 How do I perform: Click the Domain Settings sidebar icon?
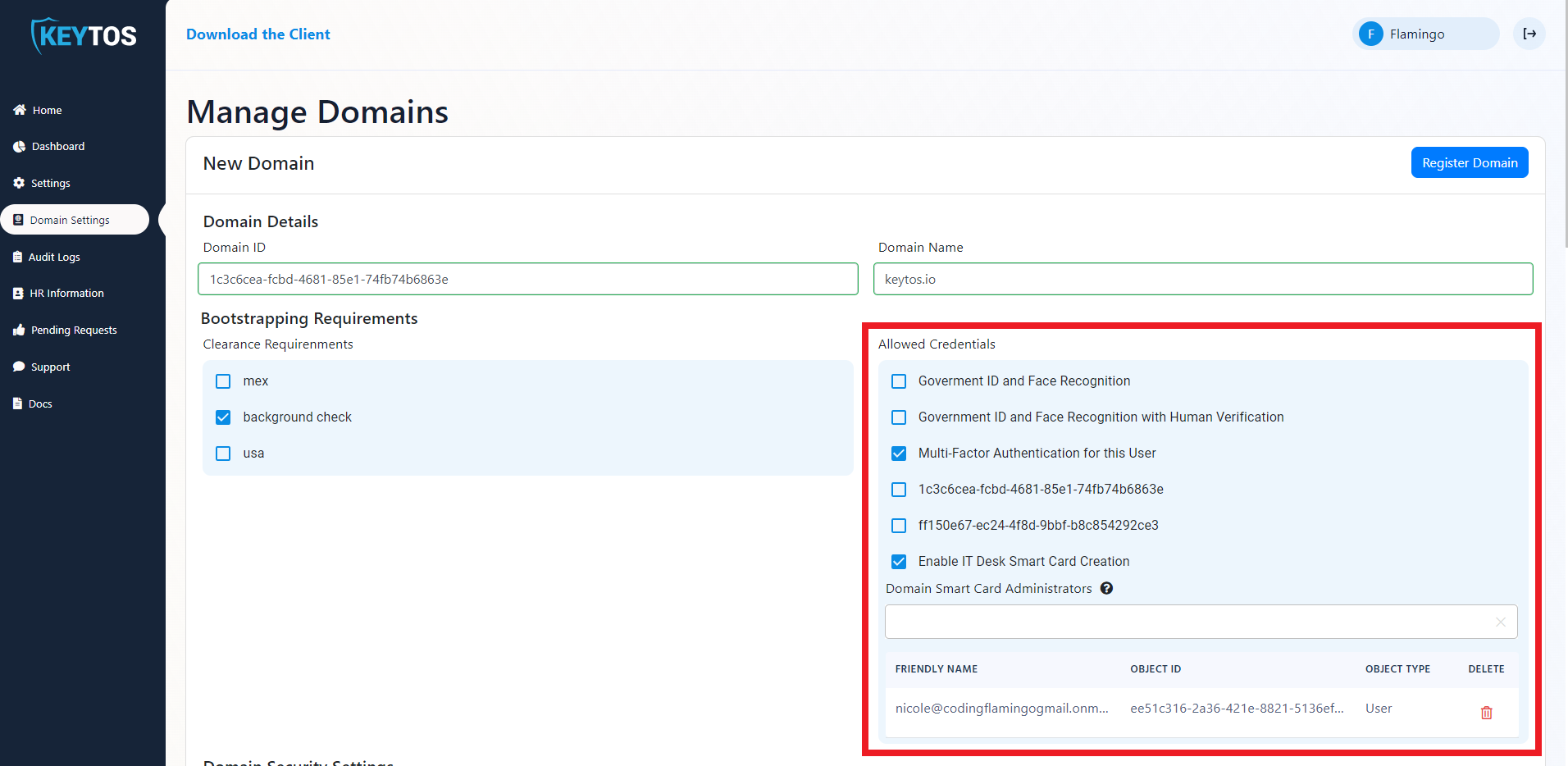tap(18, 220)
